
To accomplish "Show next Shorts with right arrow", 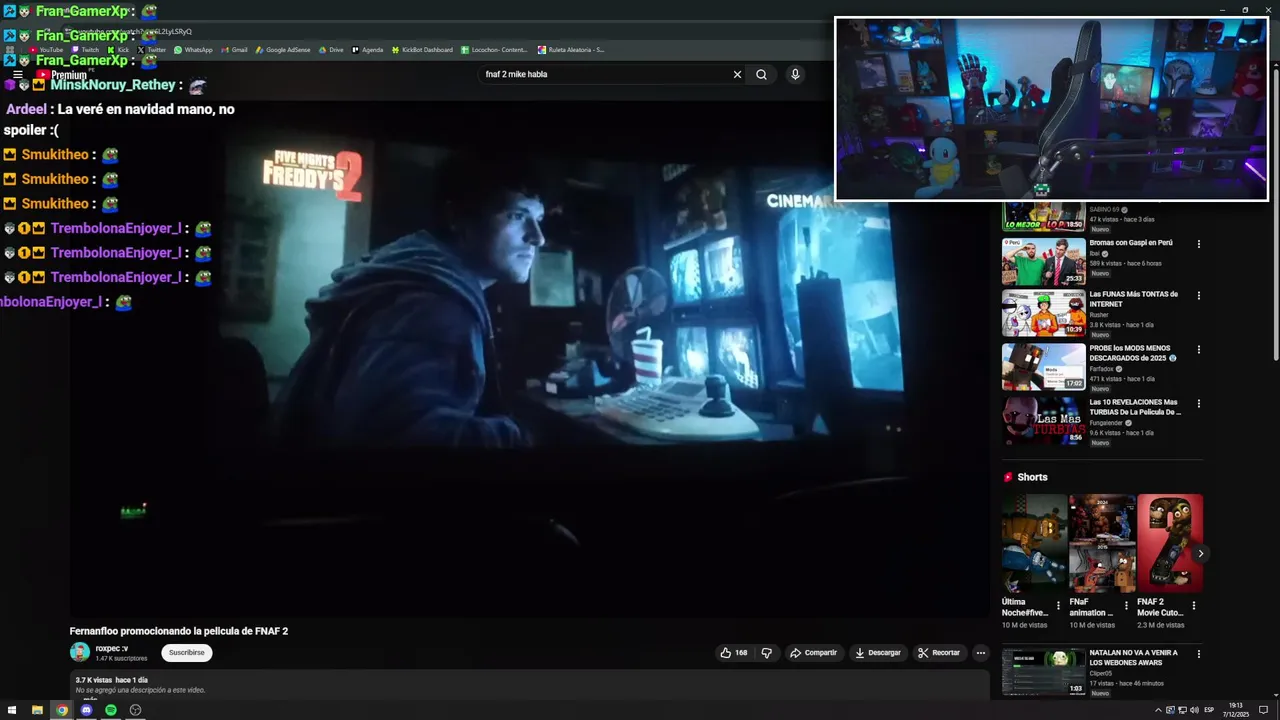I will coord(1200,554).
